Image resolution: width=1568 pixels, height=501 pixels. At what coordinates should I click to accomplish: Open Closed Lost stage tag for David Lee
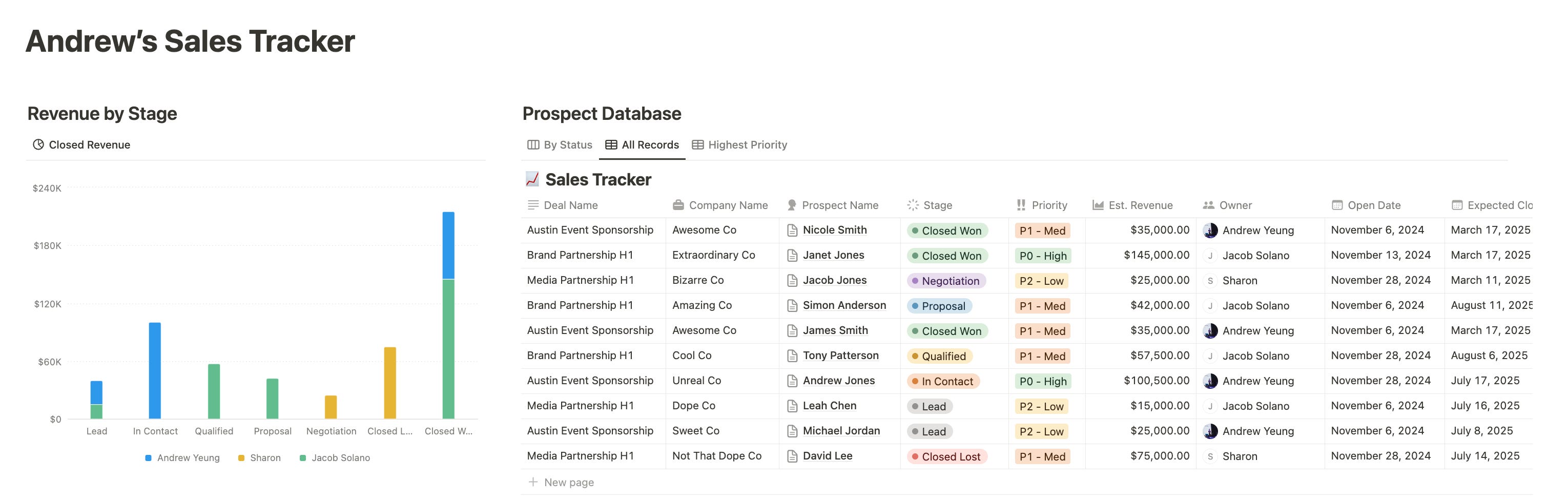[x=946, y=456]
